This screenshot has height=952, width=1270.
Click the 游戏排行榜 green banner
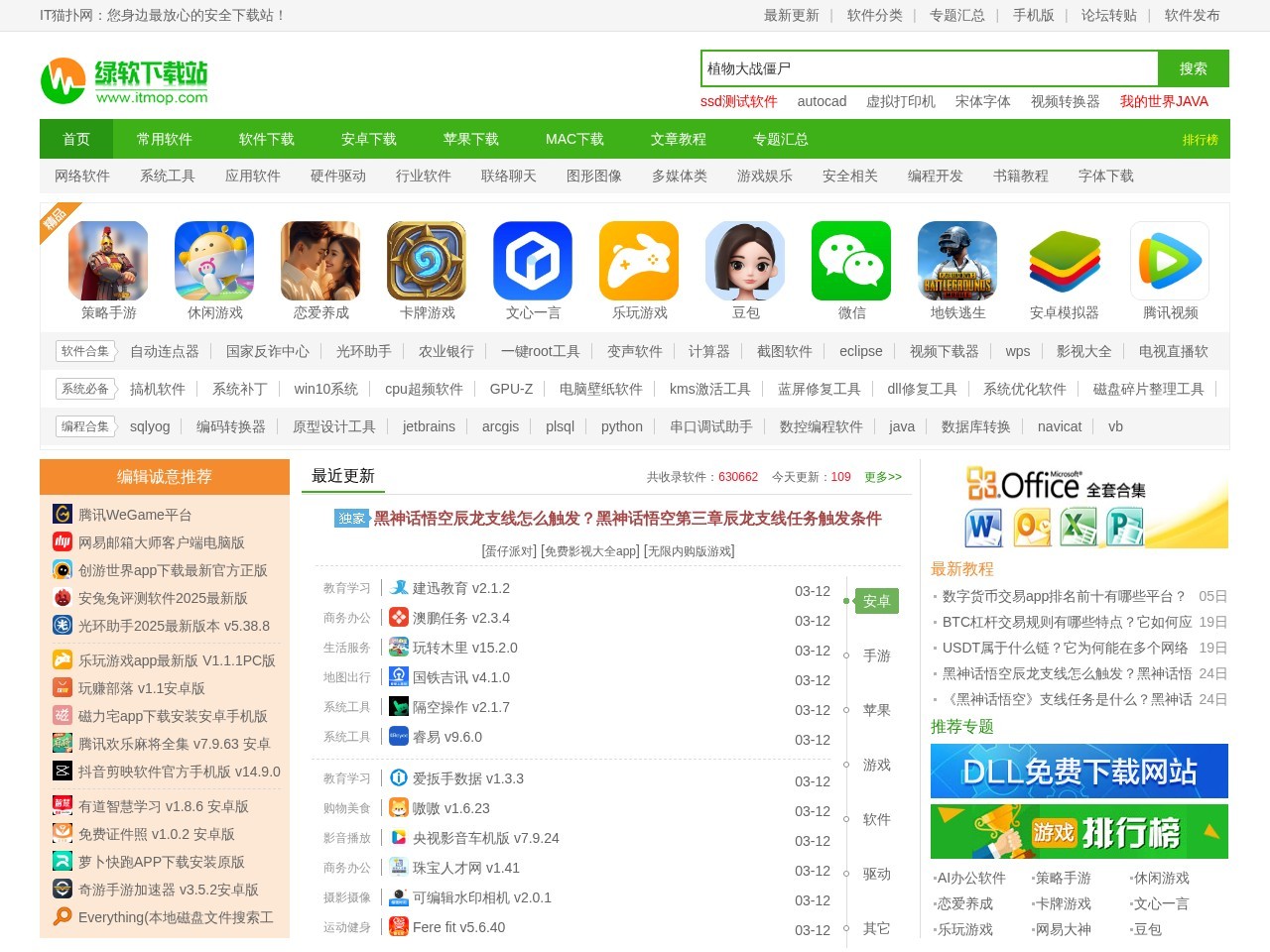[1079, 831]
